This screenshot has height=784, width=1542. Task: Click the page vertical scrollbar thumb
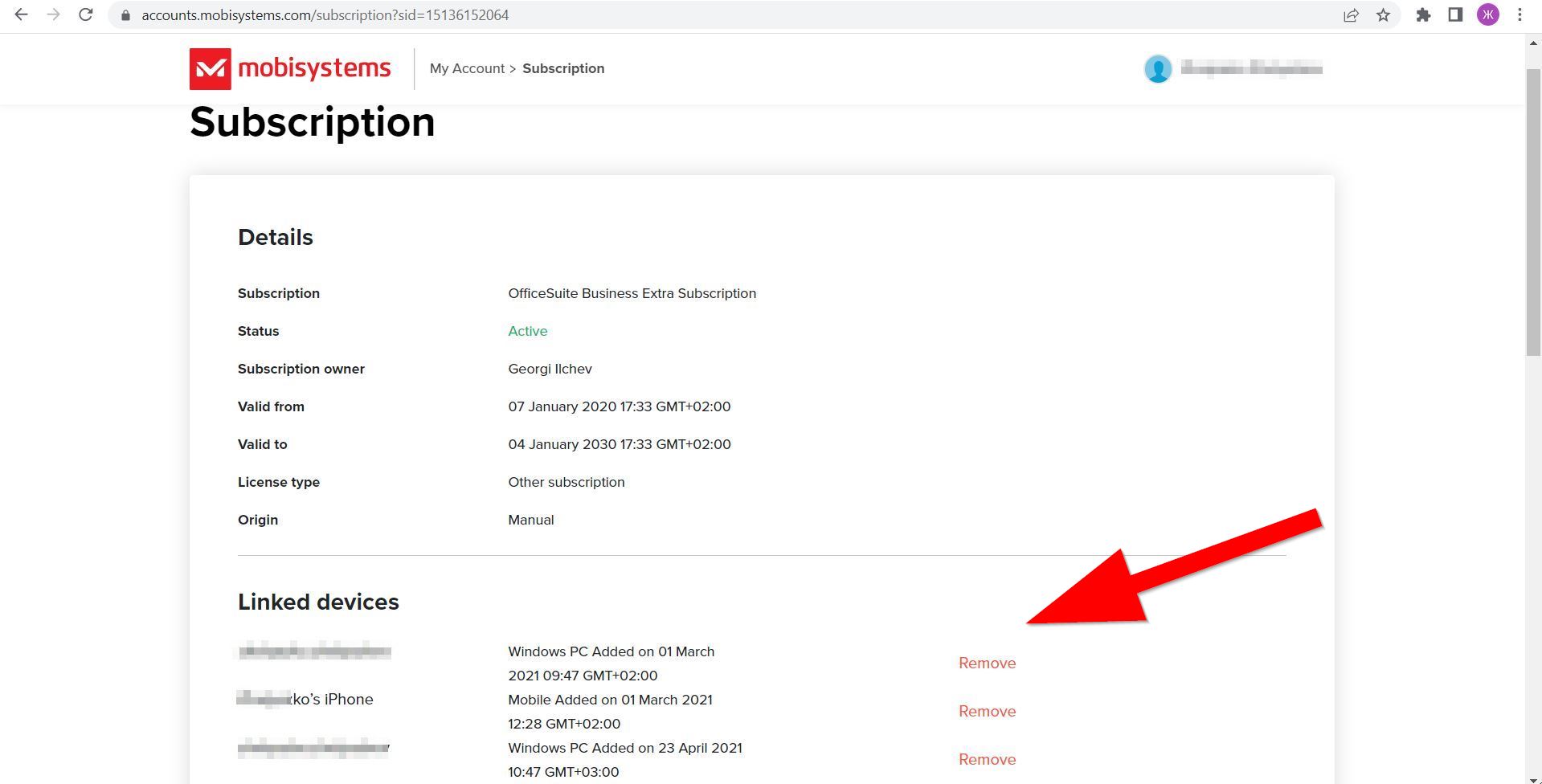pyautogui.click(x=1533, y=213)
